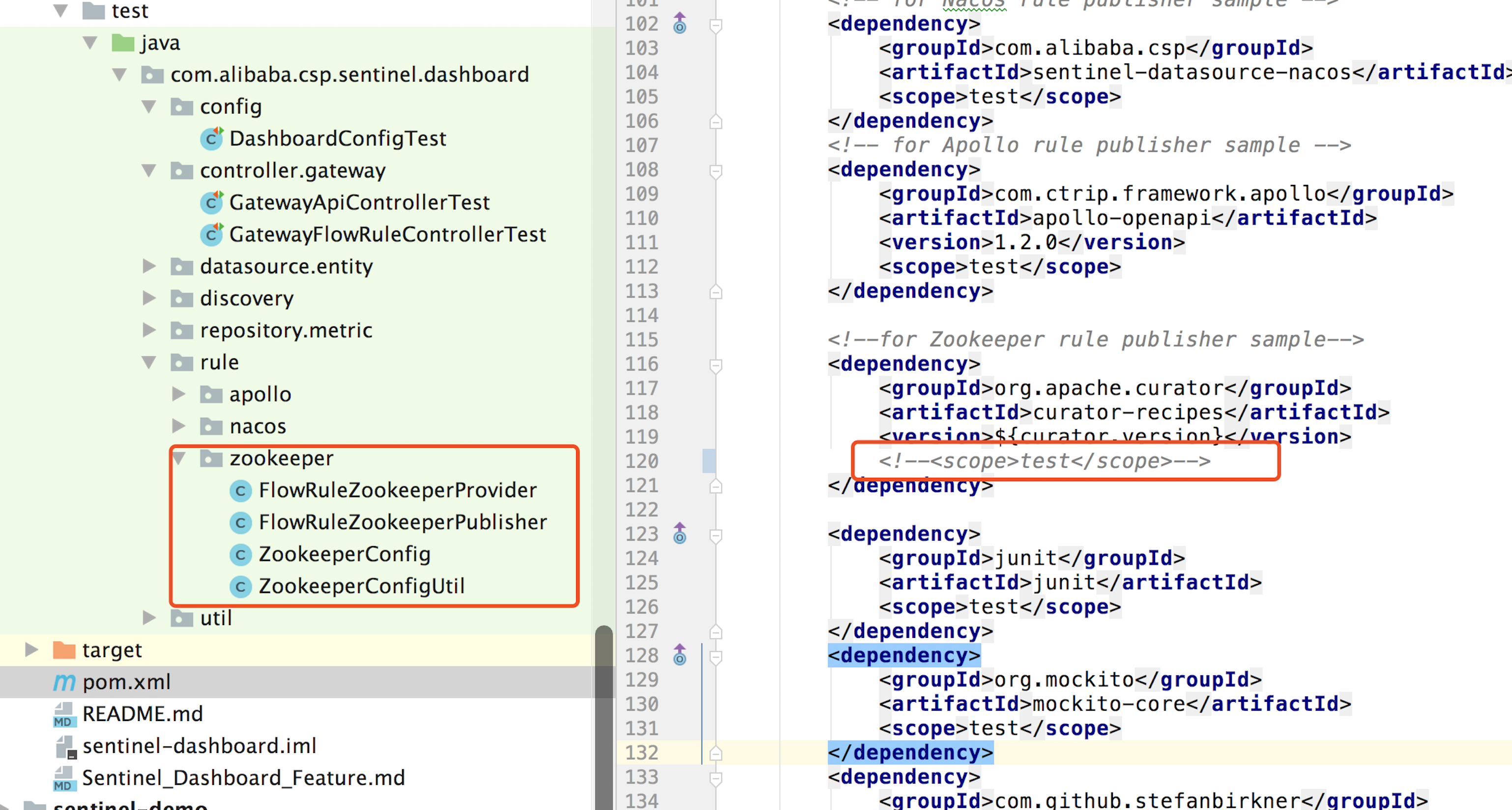The image size is (1512, 810).
Task: Open GatewayApiControllerTest class icon
Action: 211,202
